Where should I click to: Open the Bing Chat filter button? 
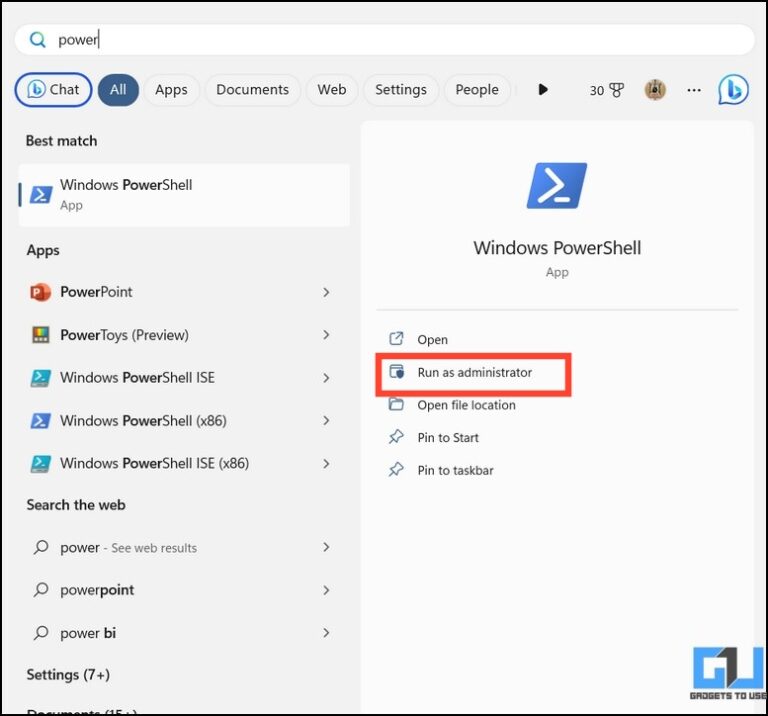coord(53,90)
